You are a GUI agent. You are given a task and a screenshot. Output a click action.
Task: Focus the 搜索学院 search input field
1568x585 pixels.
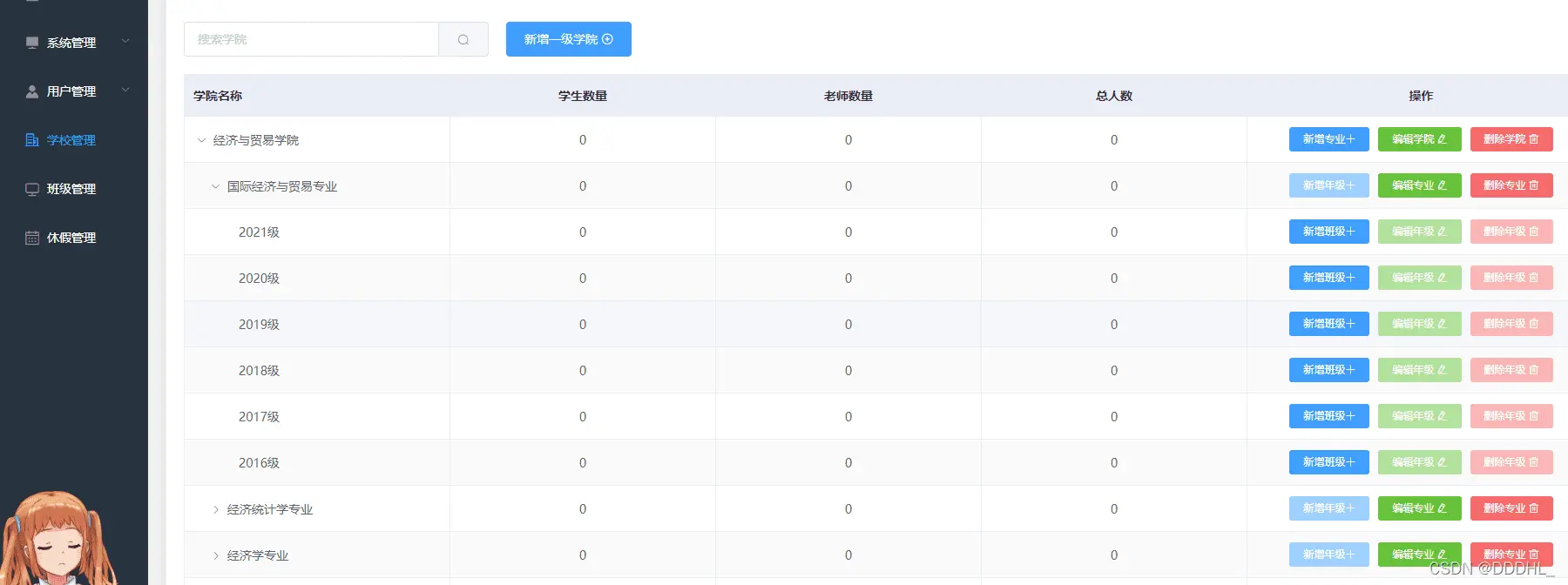[311, 39]
